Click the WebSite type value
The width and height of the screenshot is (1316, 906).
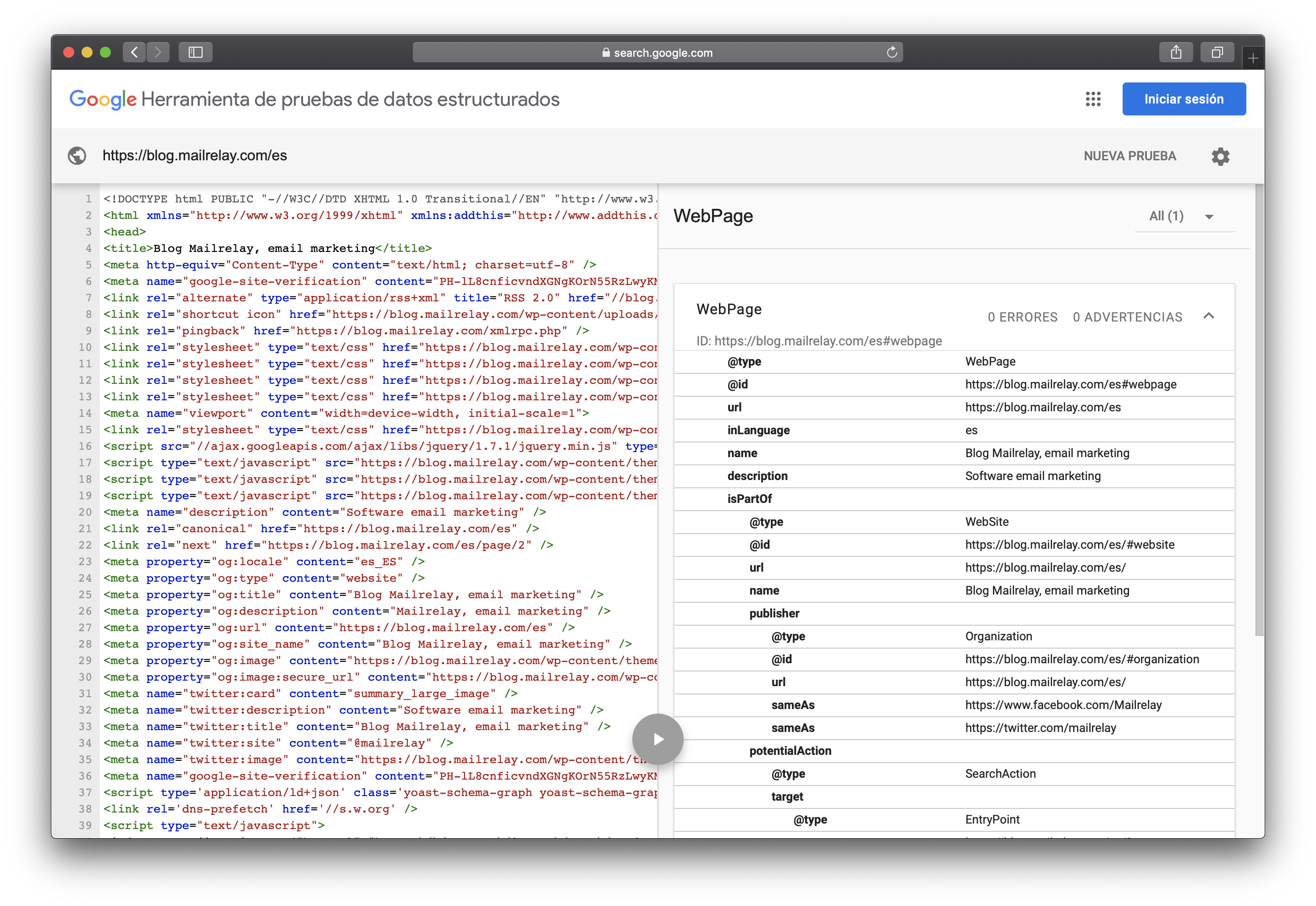pos(987,522)
